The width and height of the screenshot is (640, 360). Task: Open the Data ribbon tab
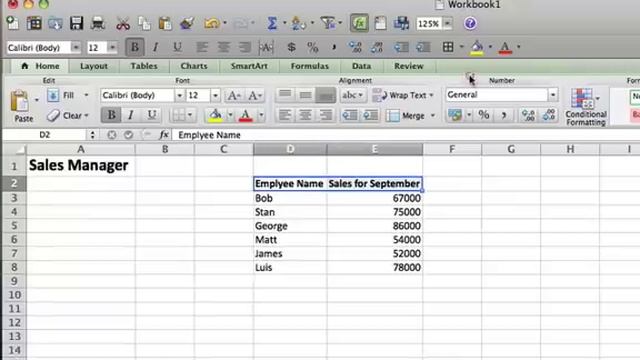[361, 66]
